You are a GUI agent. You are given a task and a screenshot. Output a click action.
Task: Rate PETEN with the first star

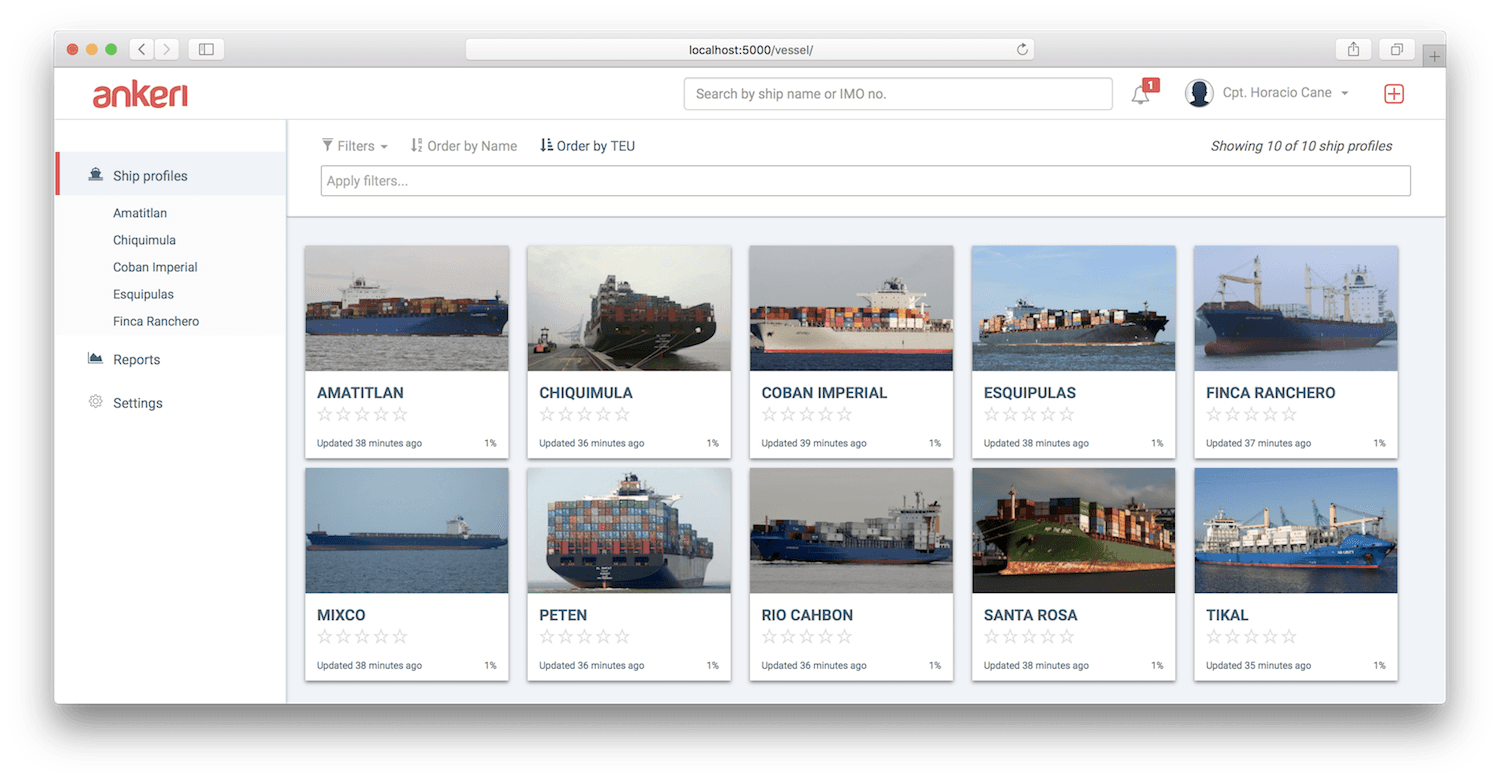pos(547,636)
